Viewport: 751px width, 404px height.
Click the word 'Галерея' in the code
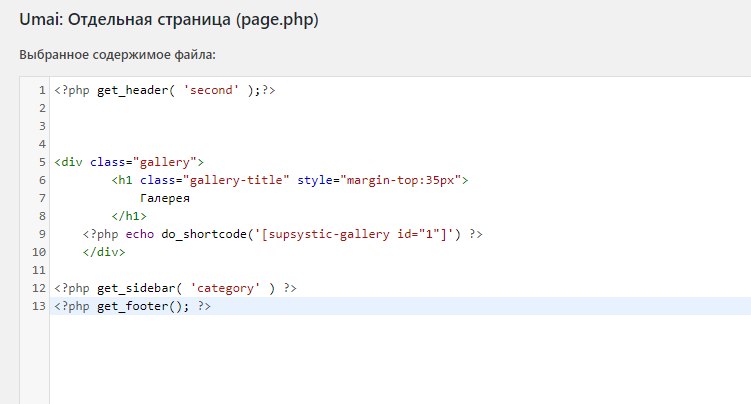click(165, 198)
